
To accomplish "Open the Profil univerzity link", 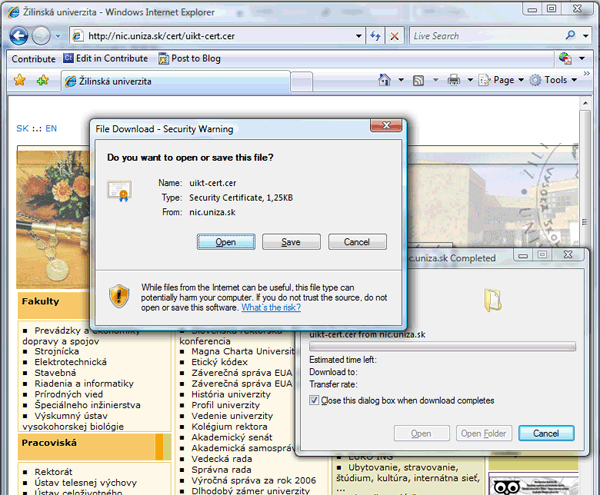I will [x=225, y=405].
